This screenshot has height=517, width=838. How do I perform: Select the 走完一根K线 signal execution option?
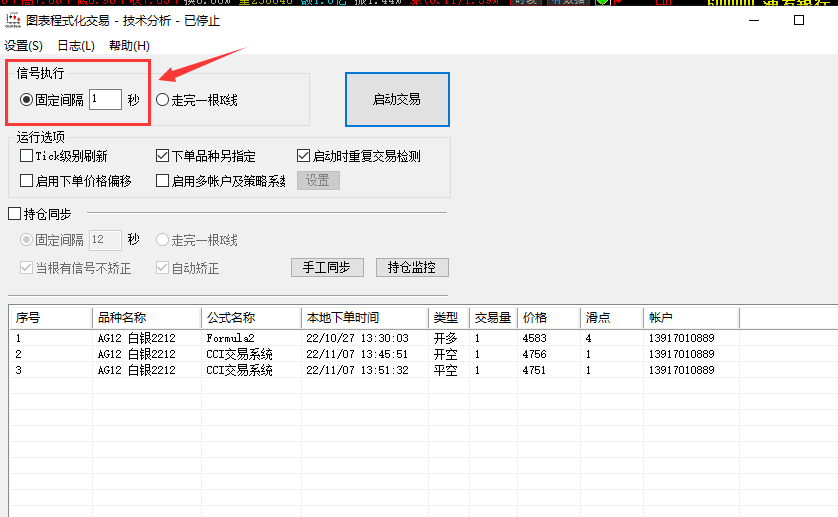tap(162, 100)
